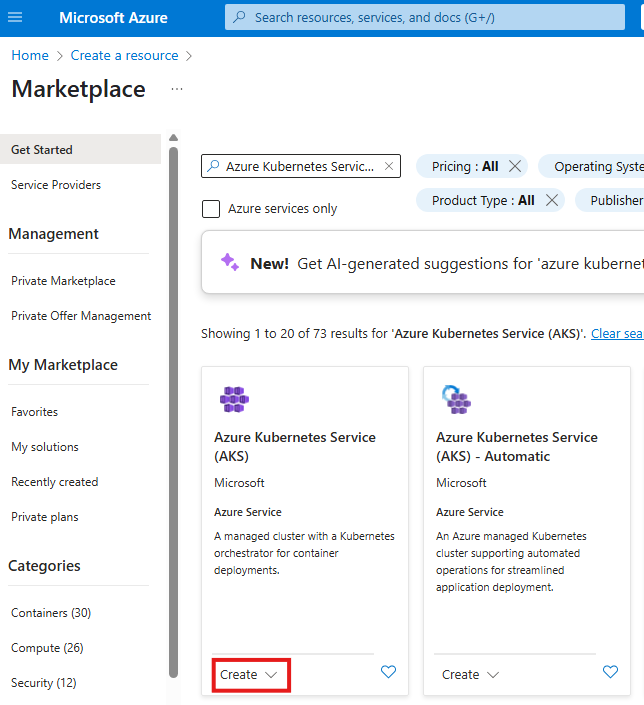Open the Pricing : All filter
Viewport: 644px width, 705px height.
pyautogui.click(x=465, y=166)
